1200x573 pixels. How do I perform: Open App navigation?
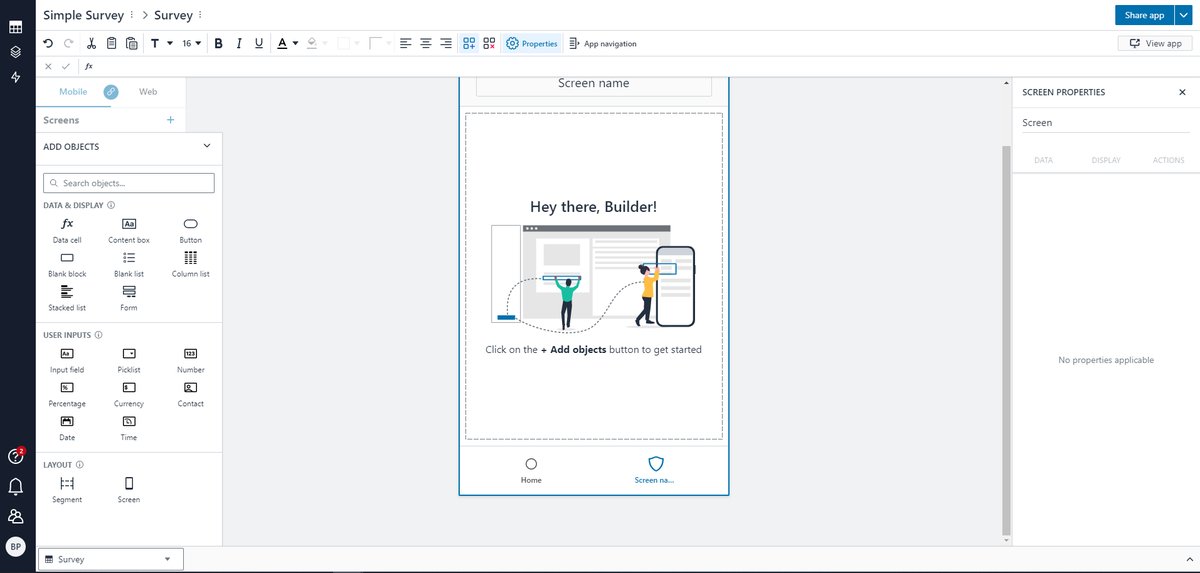pos(602,43)
